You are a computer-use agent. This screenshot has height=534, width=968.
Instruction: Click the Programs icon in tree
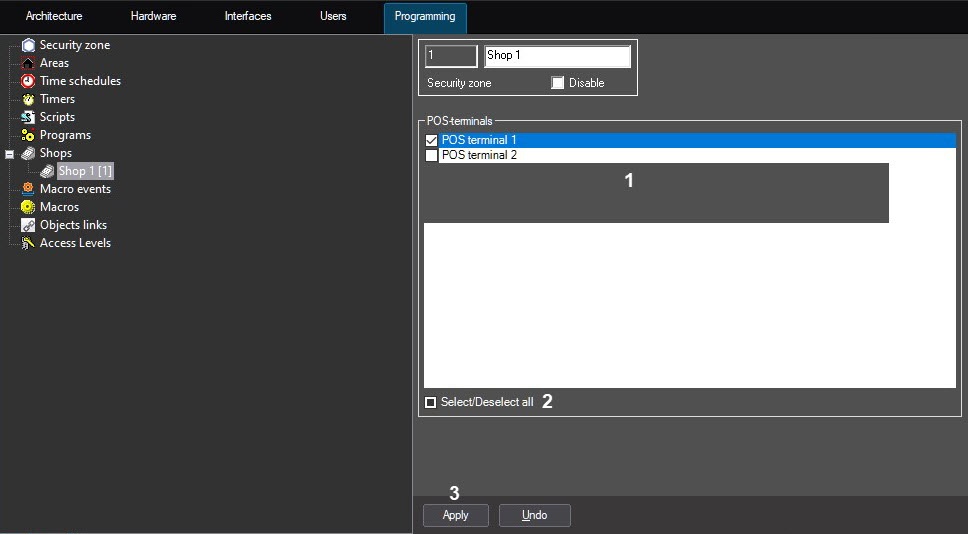(x=28, y=135)
